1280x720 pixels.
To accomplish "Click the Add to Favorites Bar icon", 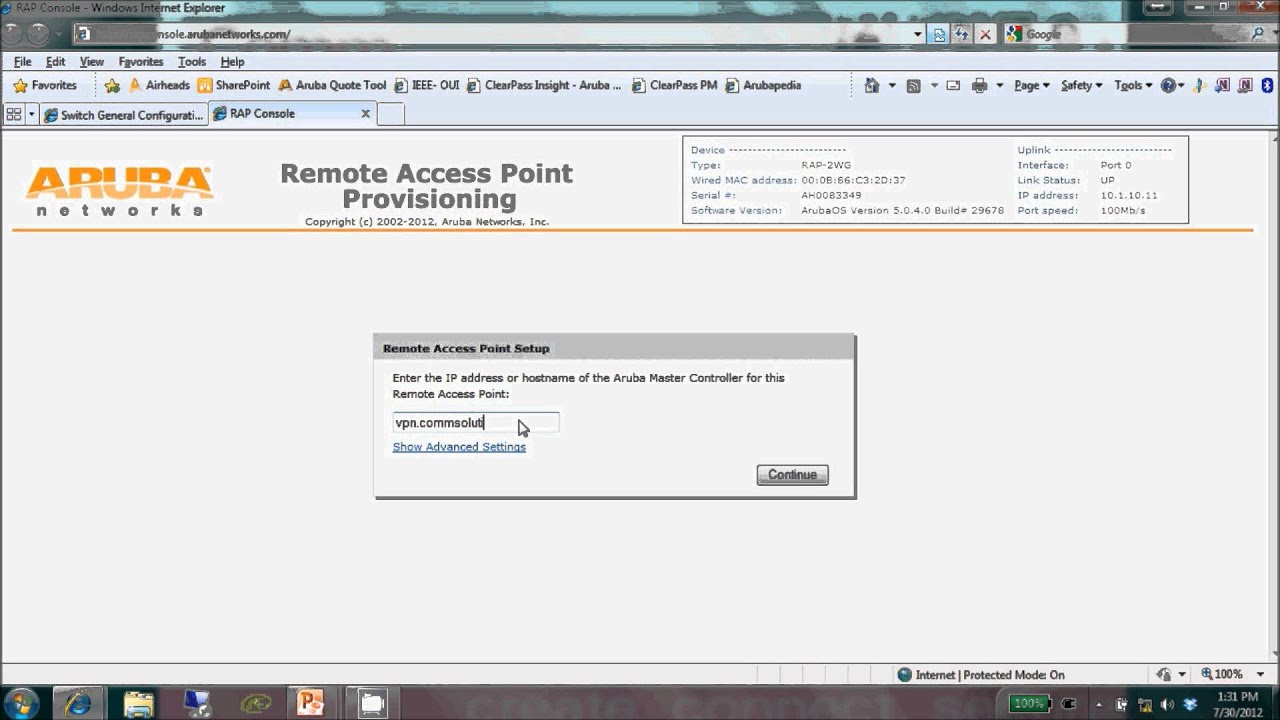I will pyautogui.click(x=112, y=86).
